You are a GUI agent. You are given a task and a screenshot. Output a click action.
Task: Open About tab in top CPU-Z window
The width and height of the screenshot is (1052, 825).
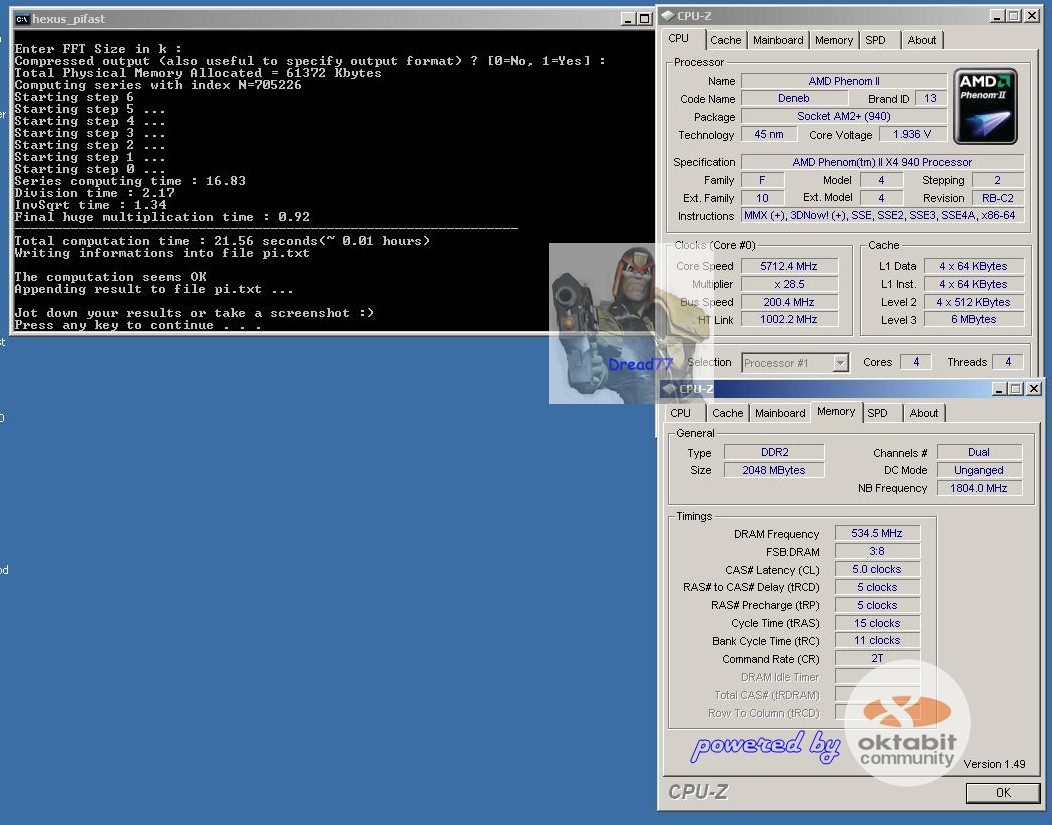922,40
